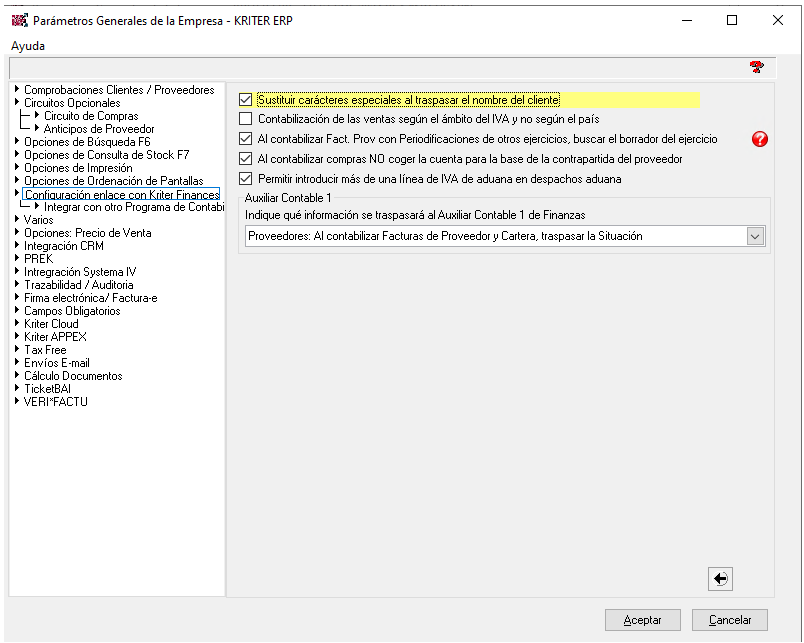
Task: Enable Contabilización de las ventas según ámbito IVA
Action: click(x=246, y=119)
